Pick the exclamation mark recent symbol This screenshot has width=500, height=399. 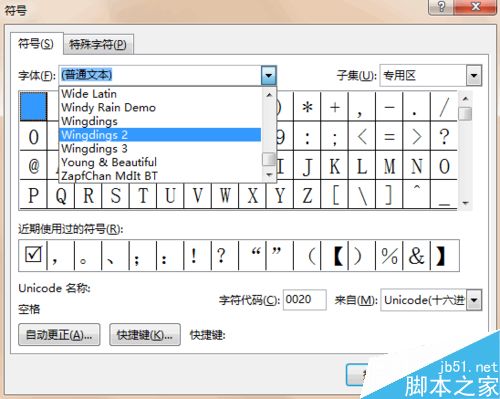click(198, 255)
